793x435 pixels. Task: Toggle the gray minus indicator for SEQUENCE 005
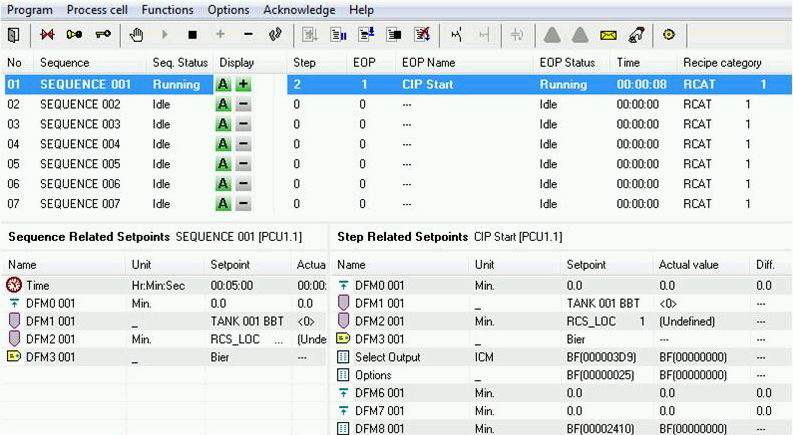point(242,164)
